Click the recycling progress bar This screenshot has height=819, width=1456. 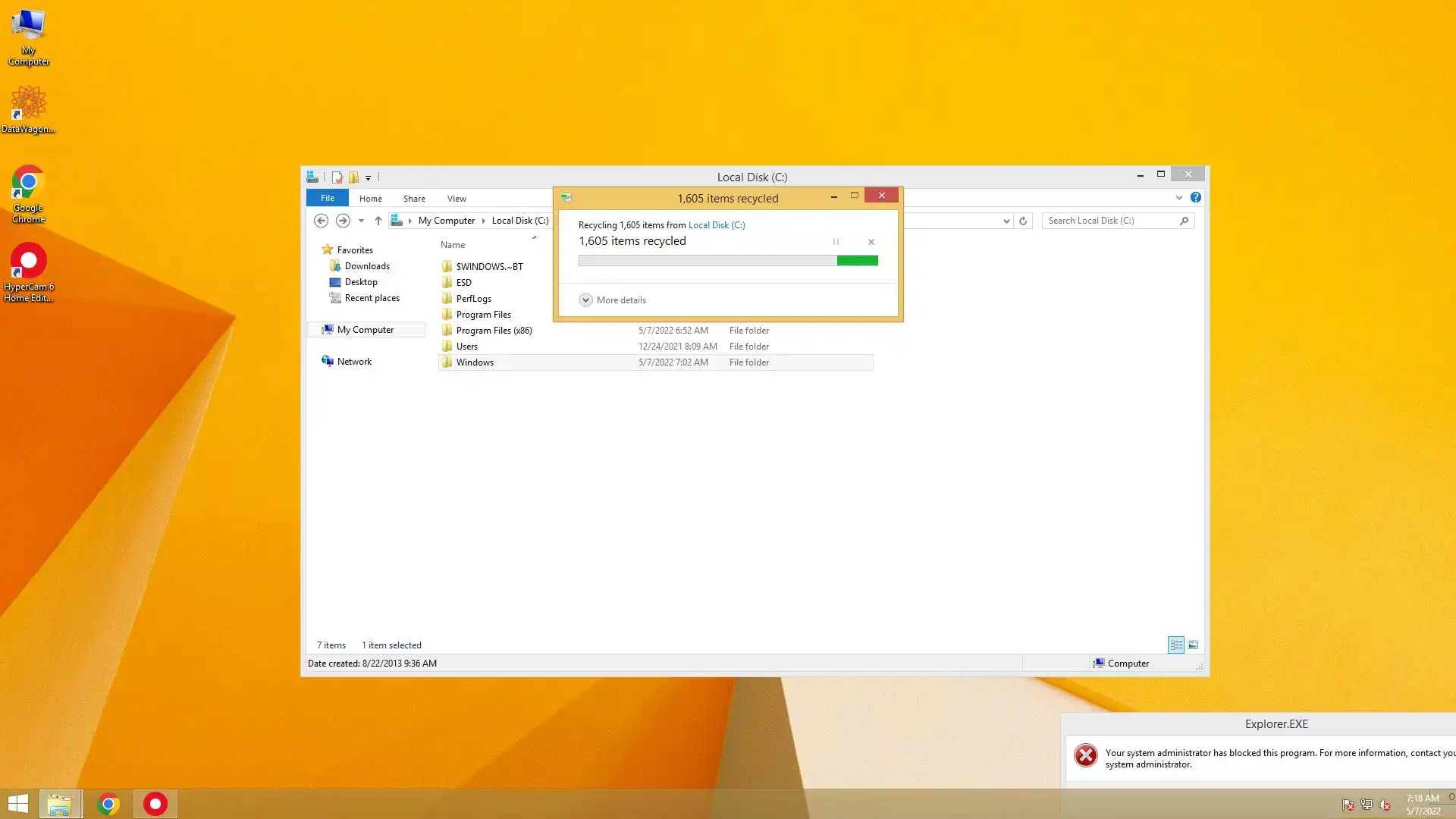point(727,261)
